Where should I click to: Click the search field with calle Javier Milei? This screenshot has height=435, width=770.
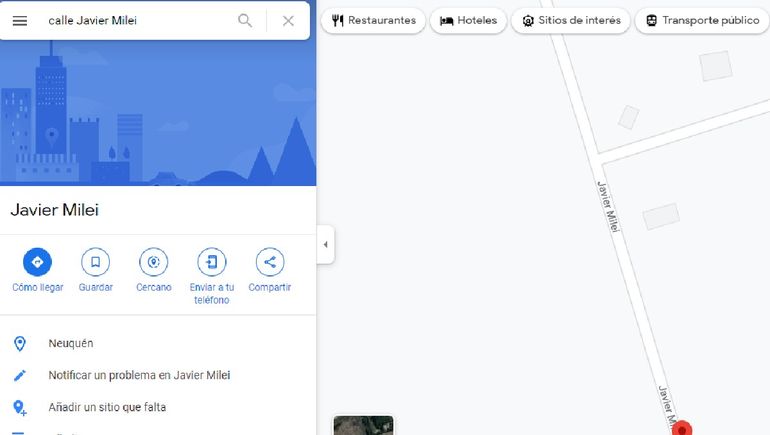pos(135,21)
